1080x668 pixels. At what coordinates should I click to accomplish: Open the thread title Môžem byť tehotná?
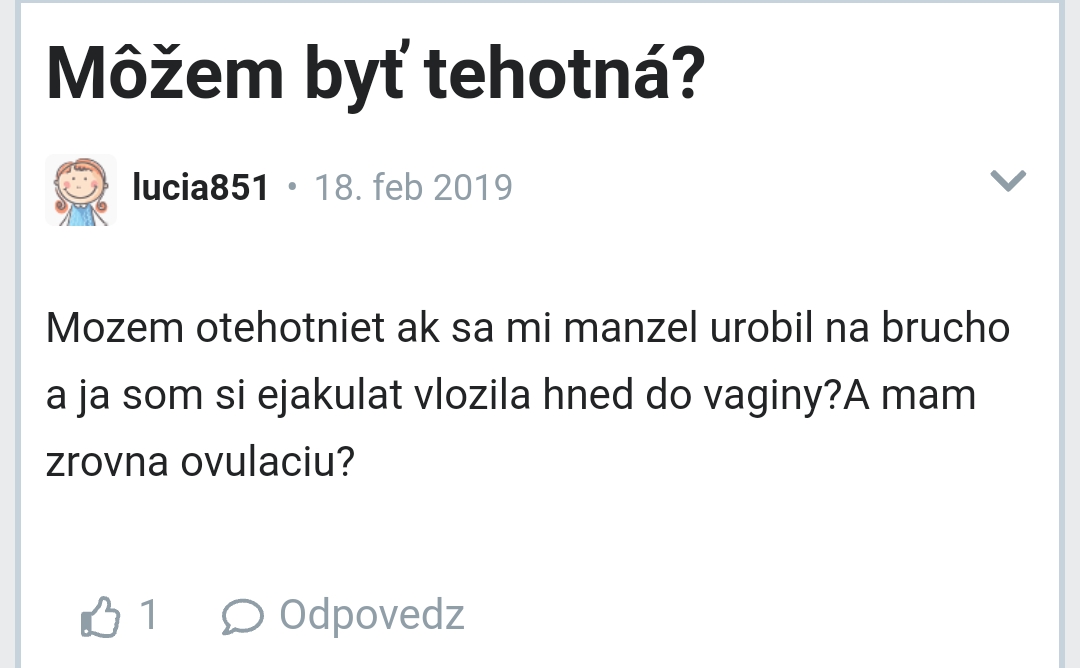click(375, 76)
